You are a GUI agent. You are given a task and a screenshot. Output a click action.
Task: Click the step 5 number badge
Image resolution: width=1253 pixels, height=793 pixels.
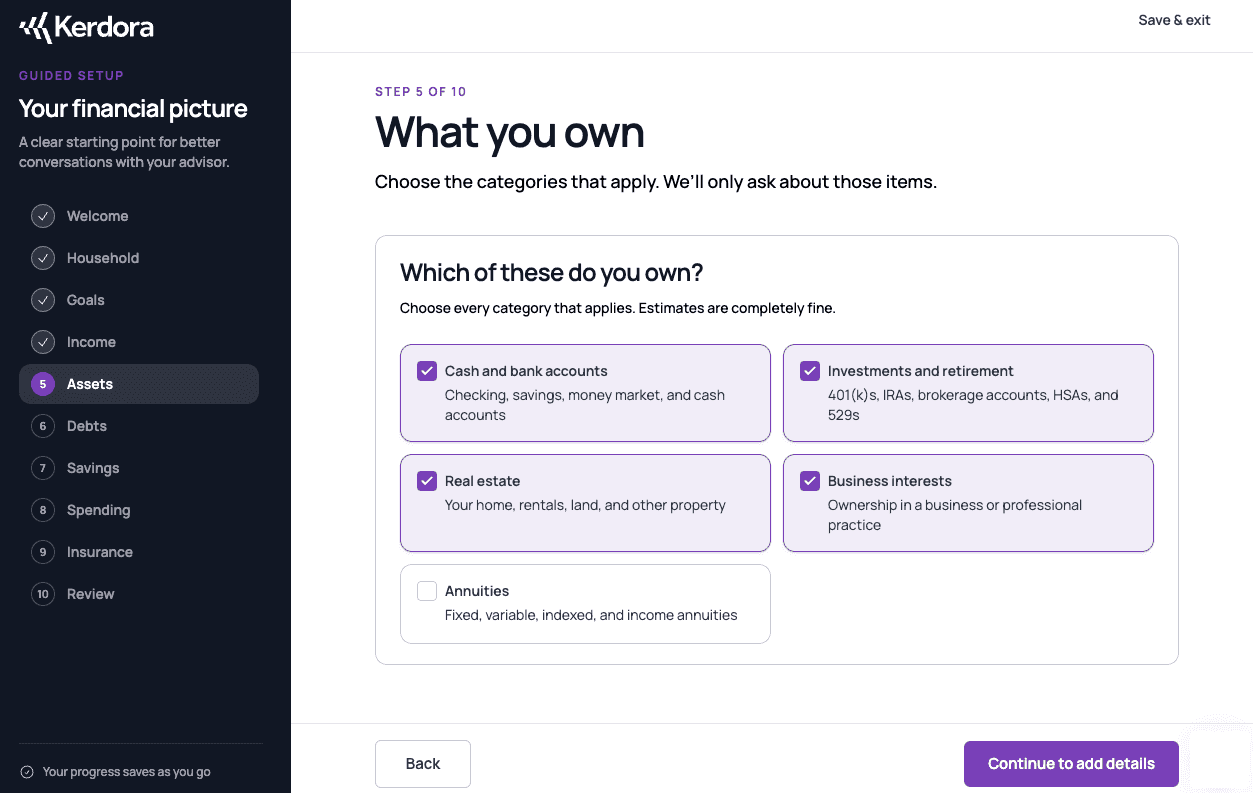click(42, 384)
